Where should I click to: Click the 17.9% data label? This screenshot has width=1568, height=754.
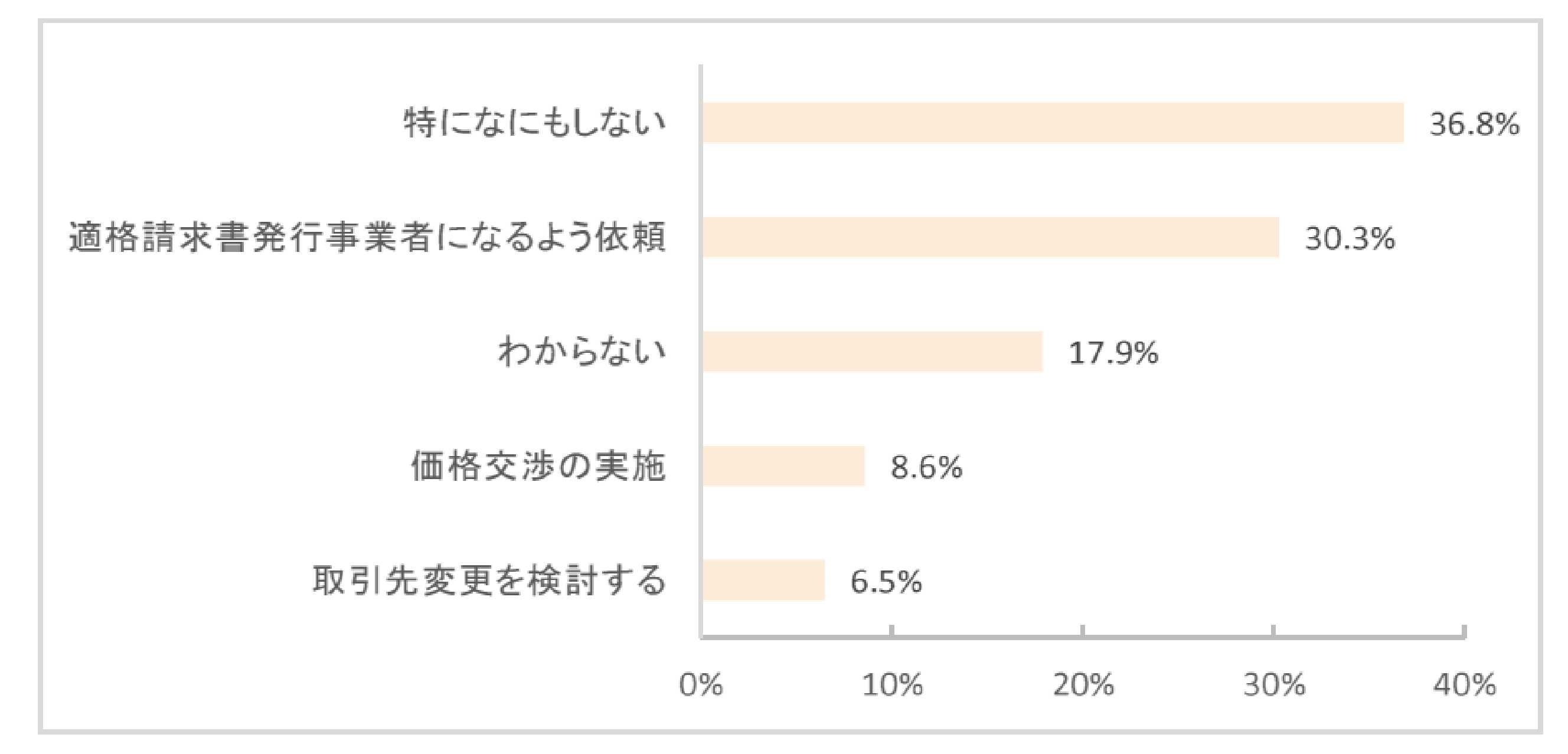coord(1113,353)
